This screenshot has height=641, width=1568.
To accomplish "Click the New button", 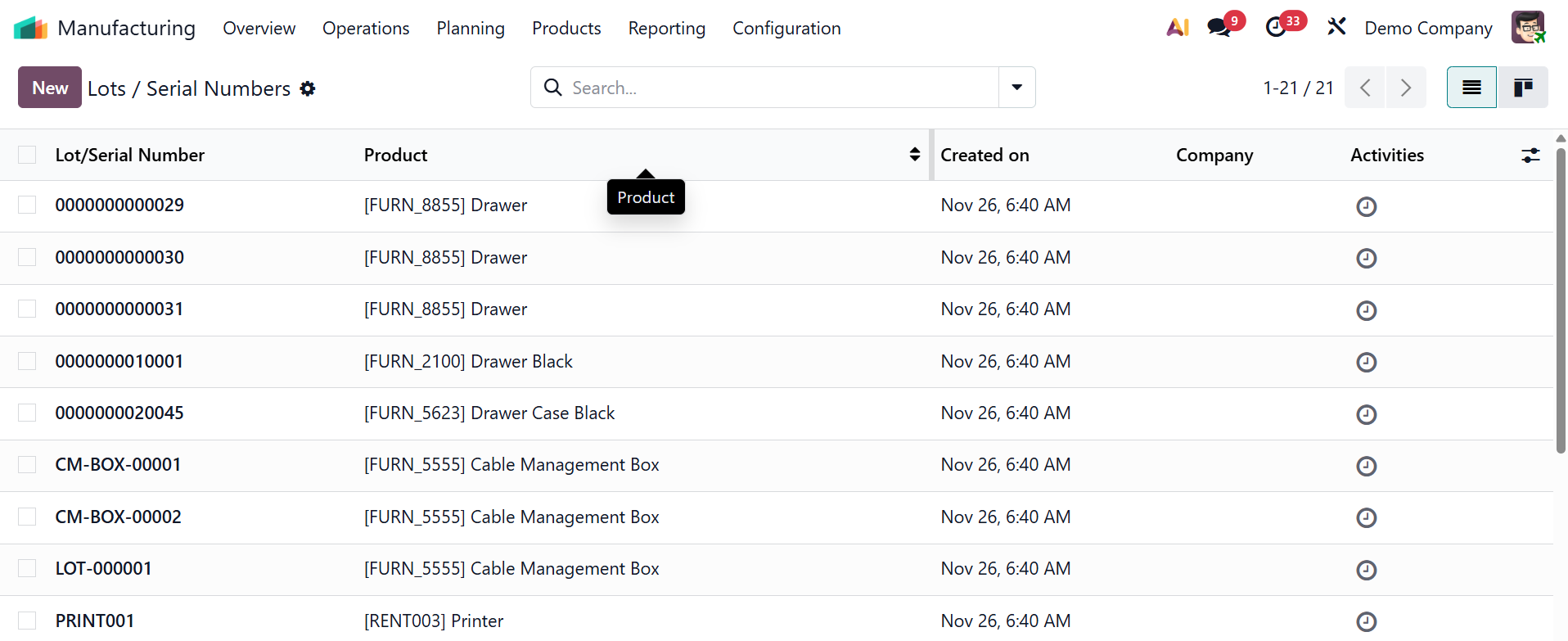I will 50,88.
